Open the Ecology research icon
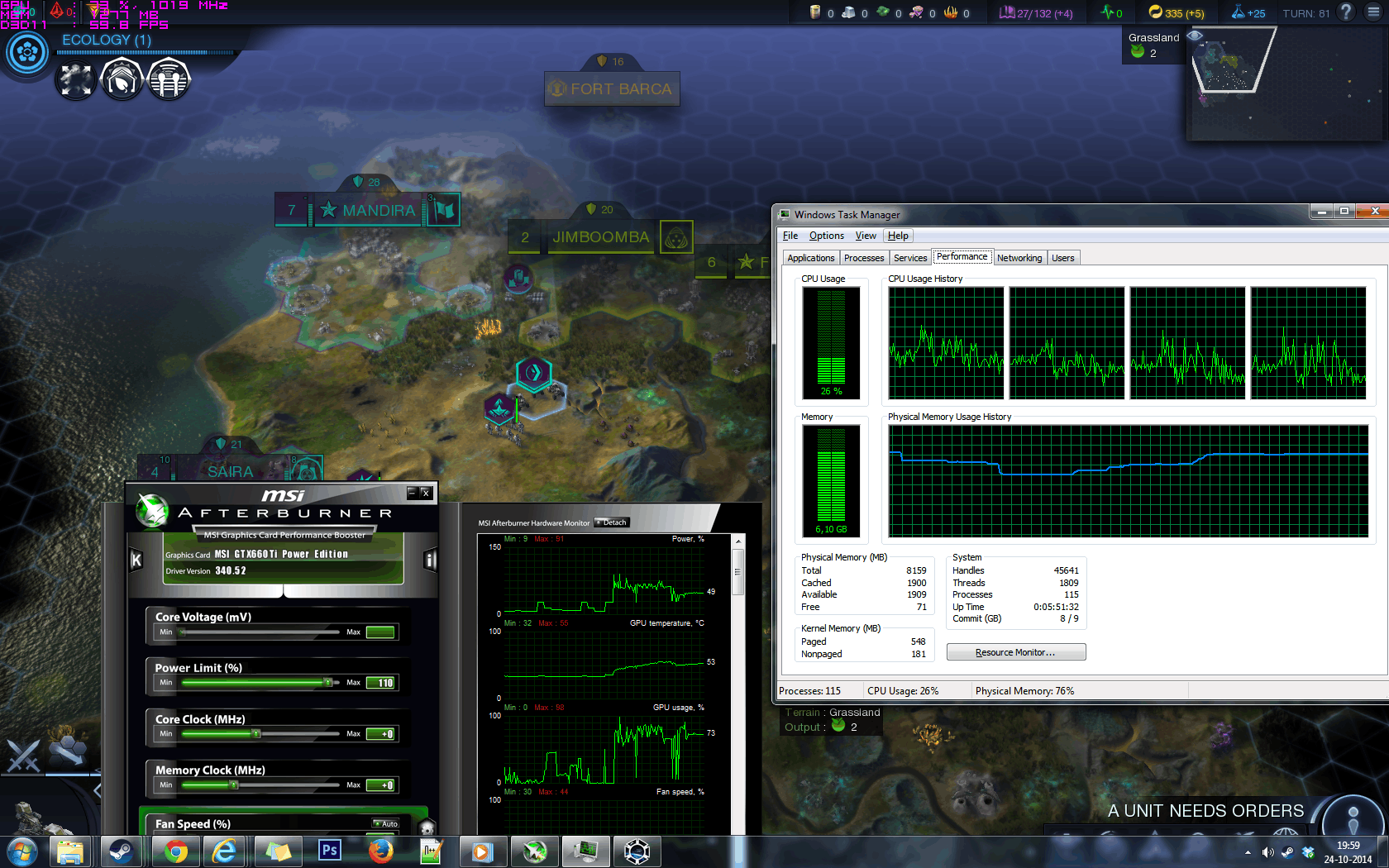Viewport: 1389px width, 868px height. tap(27, 53)
